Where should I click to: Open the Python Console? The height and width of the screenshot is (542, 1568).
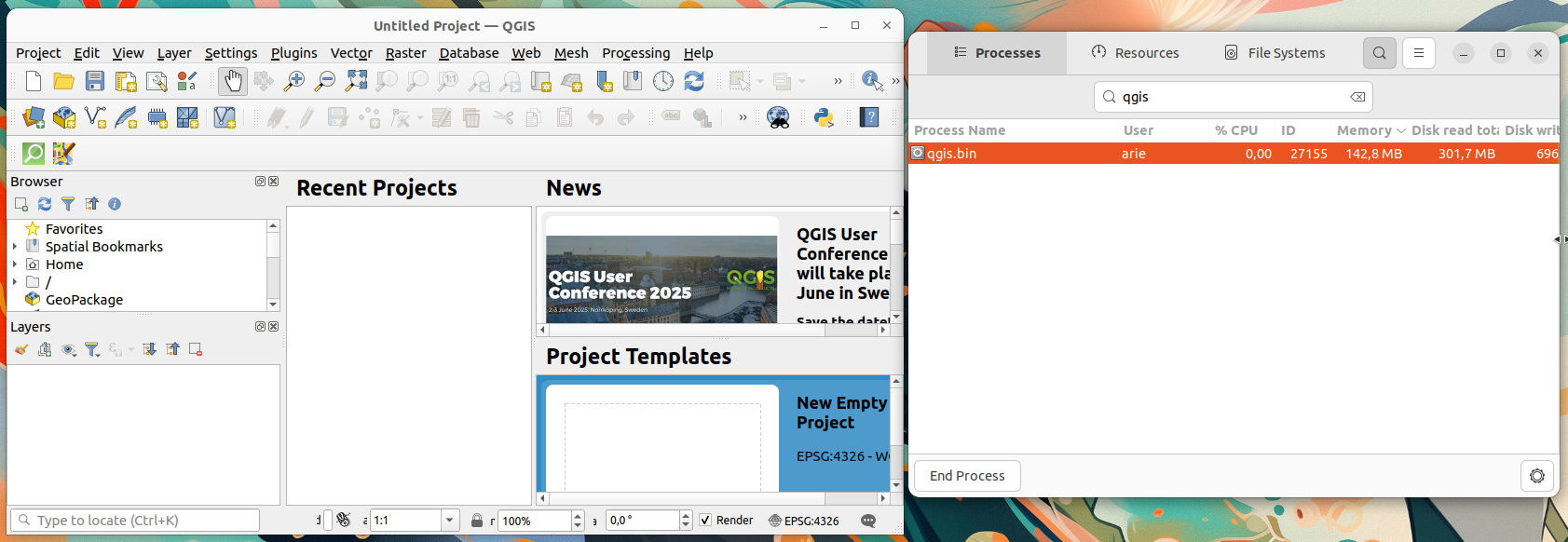824,117
